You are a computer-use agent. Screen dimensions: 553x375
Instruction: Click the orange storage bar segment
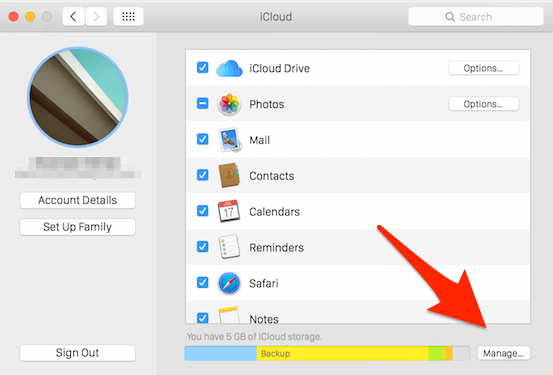tap(448, 353)
